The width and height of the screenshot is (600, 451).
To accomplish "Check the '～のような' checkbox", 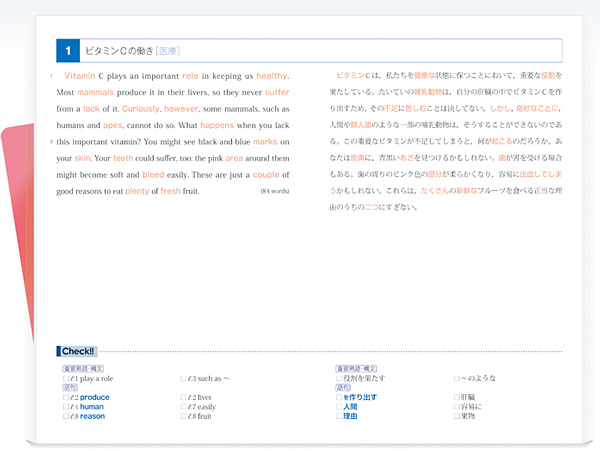I will 457,379.
